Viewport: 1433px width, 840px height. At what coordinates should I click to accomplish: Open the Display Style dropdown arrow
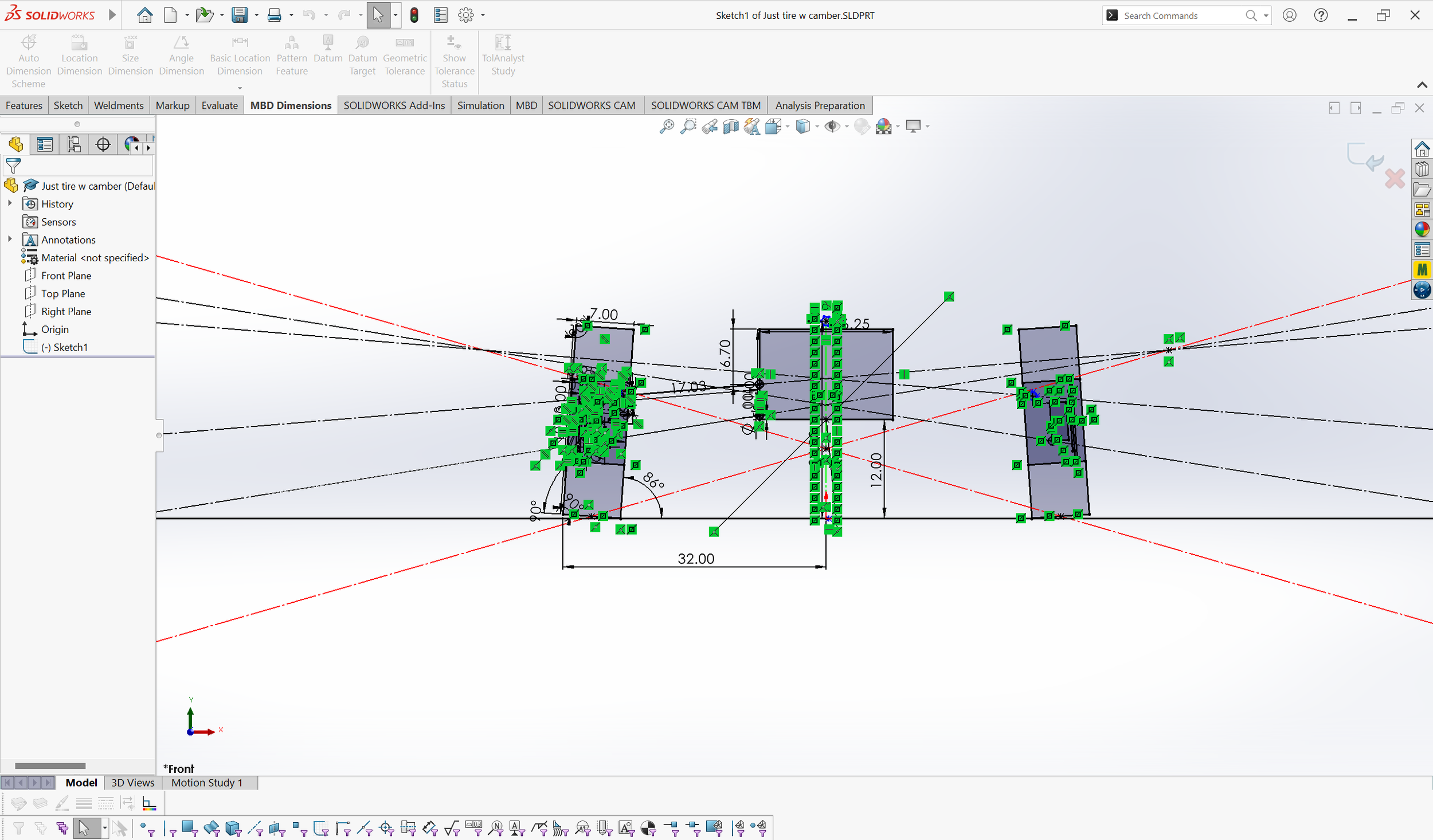pyautogui.click(x=816, y=127)
